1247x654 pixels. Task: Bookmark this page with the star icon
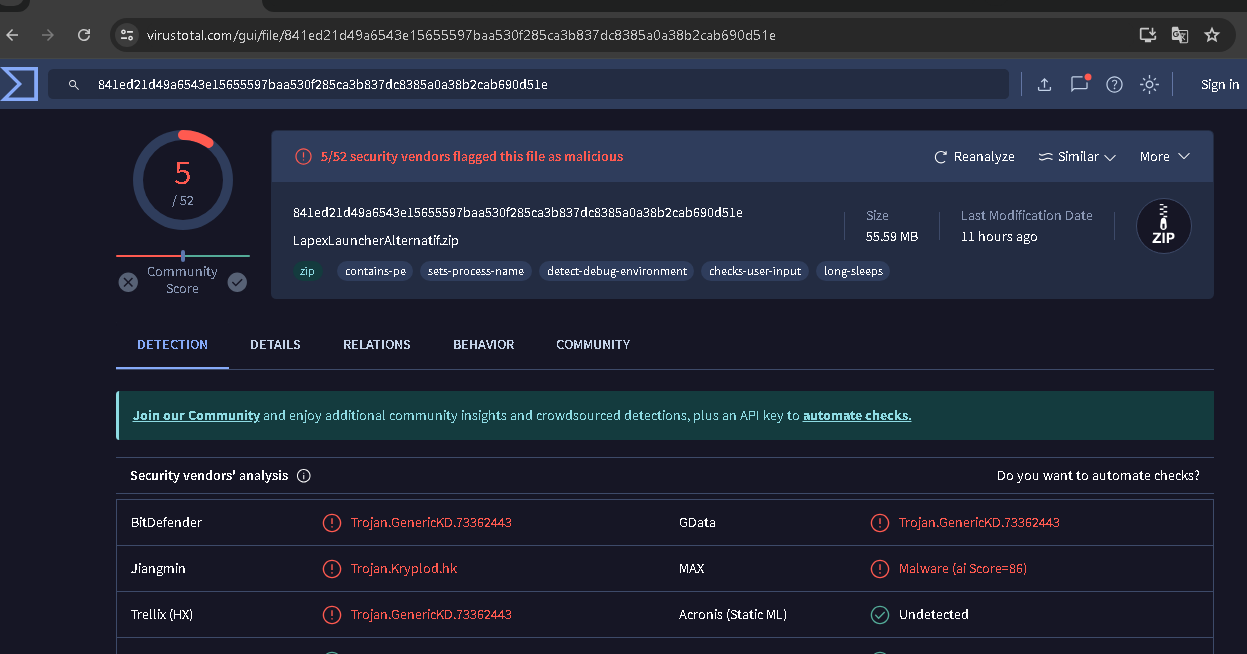[1212, 35]
